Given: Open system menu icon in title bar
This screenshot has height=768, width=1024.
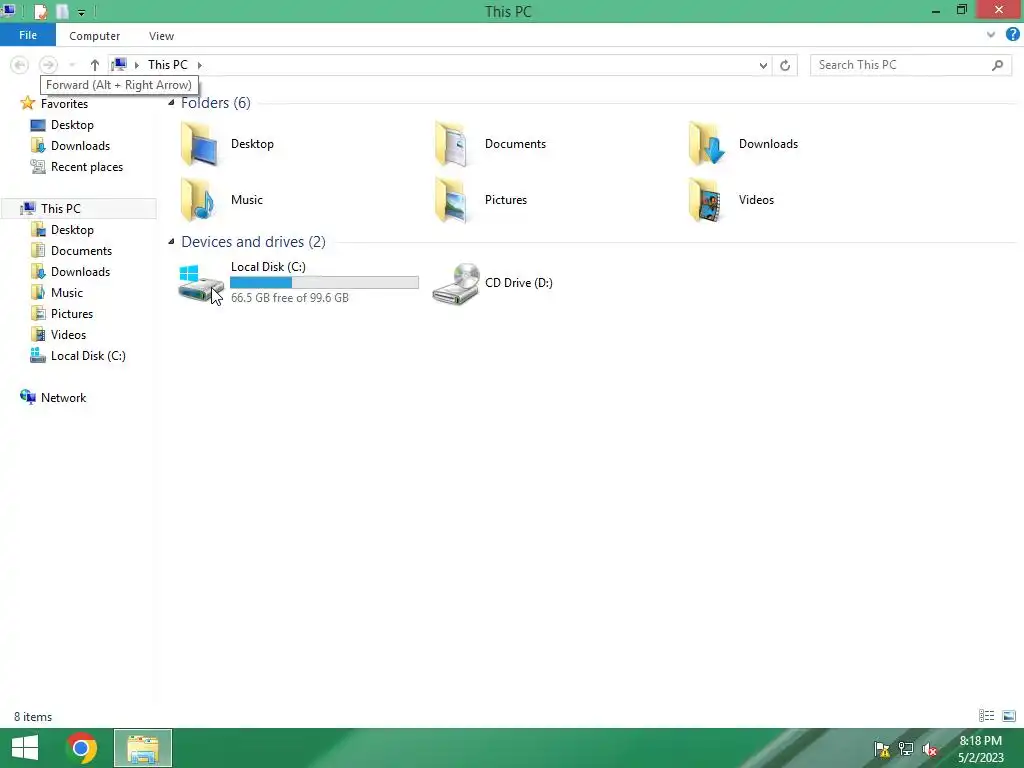Looking at the screenshot, I should pyautogui.click(x=8, y=10).
